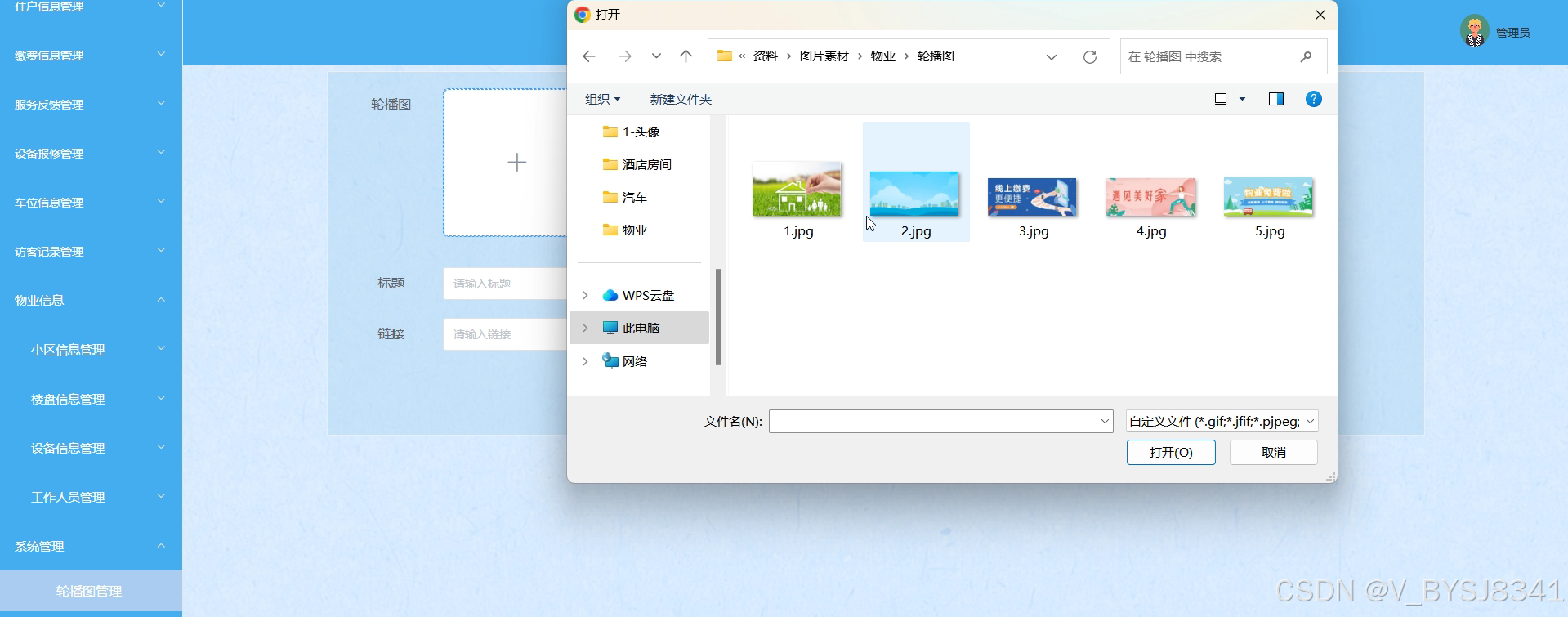Open the 文件名 dropdown arrow
Screen dimensions: 1568x617
tap(1105, 421)
